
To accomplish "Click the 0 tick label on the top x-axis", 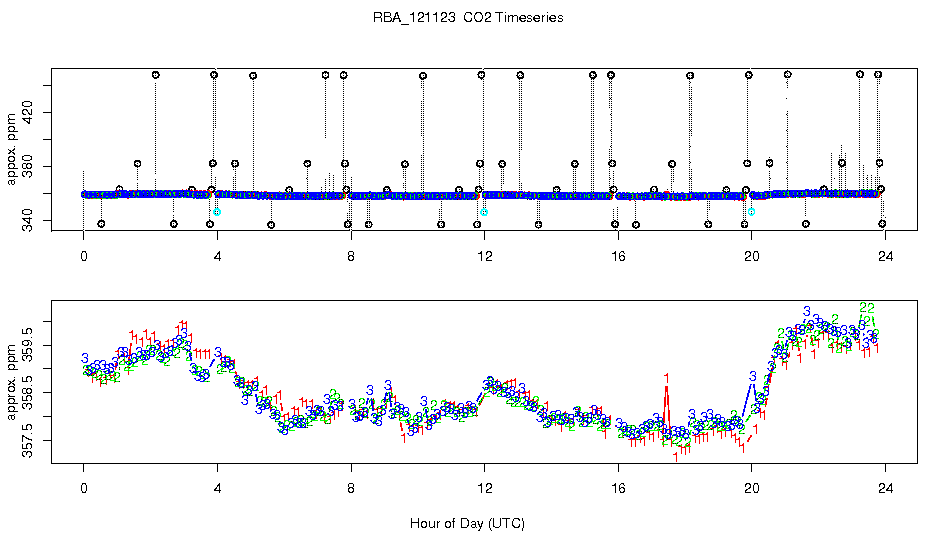I will click(84, 256).
